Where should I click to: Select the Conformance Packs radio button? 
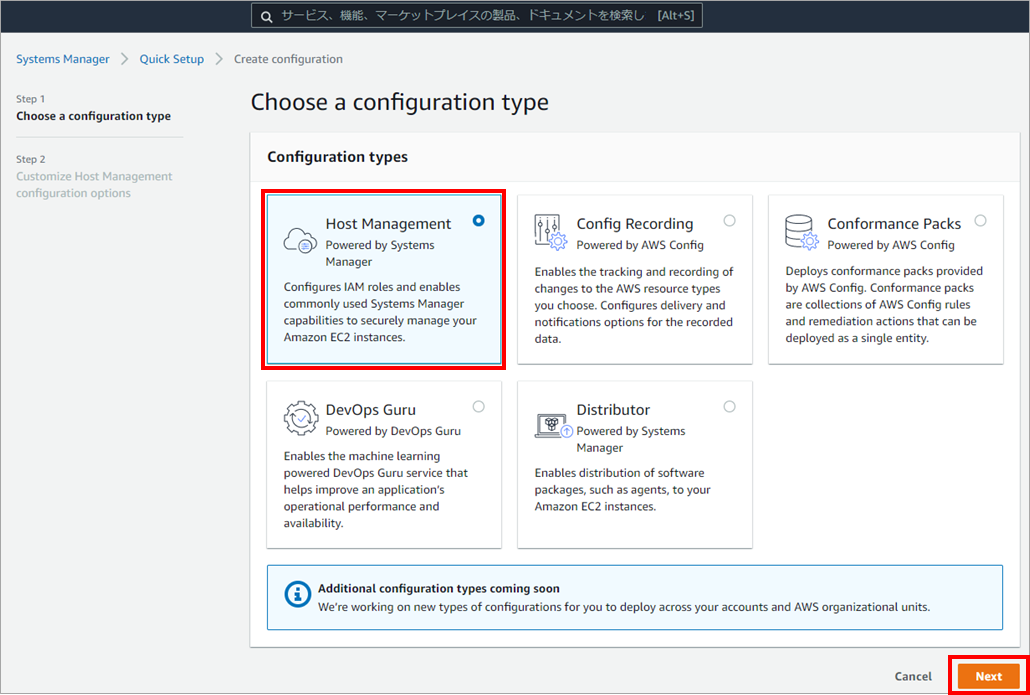(980, 221)
